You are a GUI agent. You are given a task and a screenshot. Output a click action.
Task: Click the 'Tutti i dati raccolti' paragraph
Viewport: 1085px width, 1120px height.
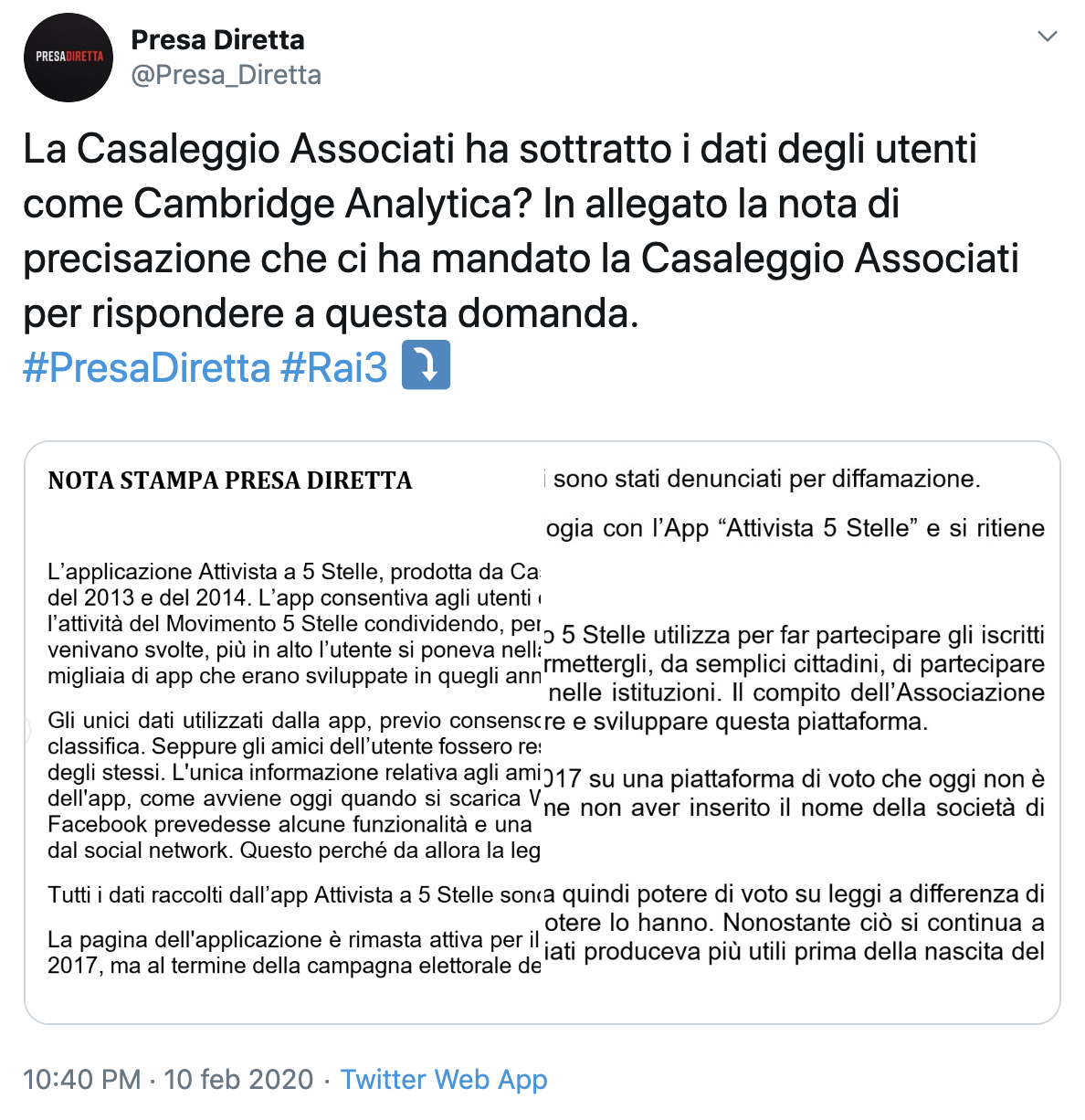coord(294,895)
